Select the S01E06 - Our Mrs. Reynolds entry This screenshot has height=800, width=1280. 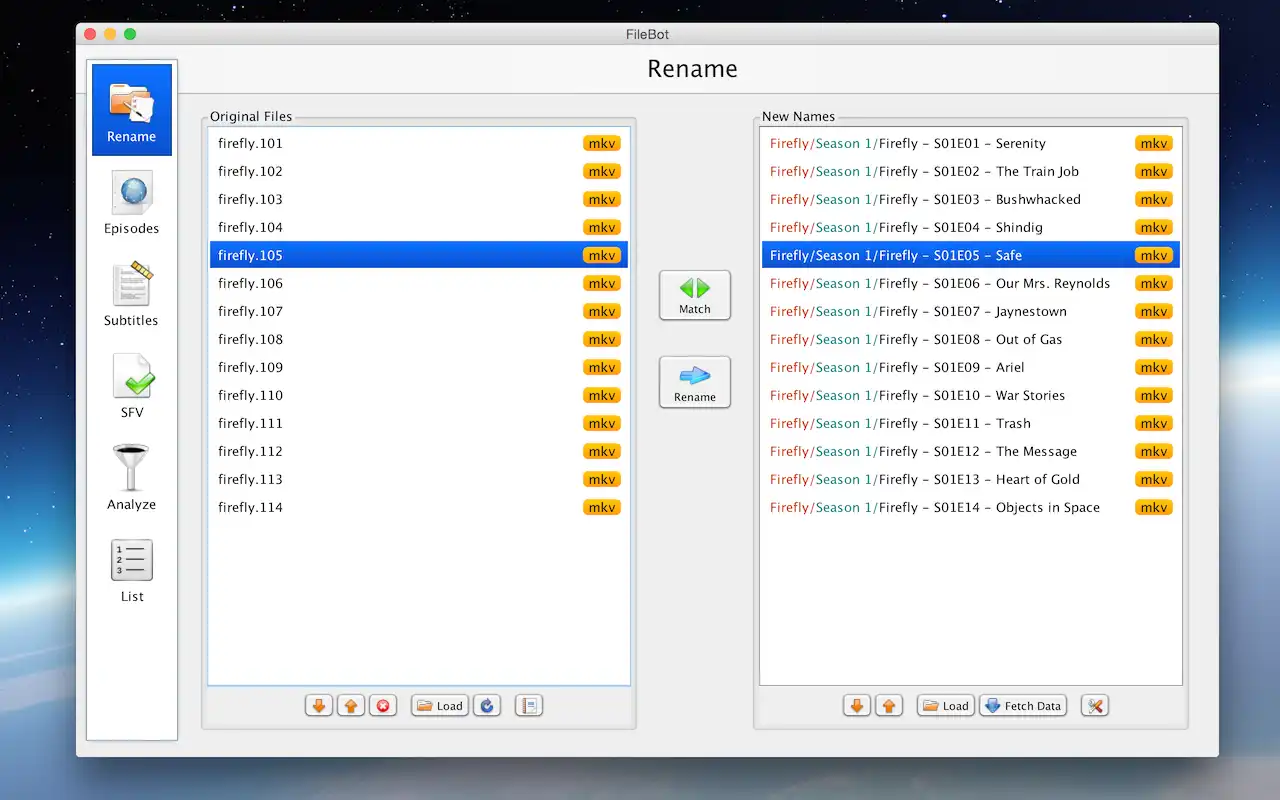971,283
